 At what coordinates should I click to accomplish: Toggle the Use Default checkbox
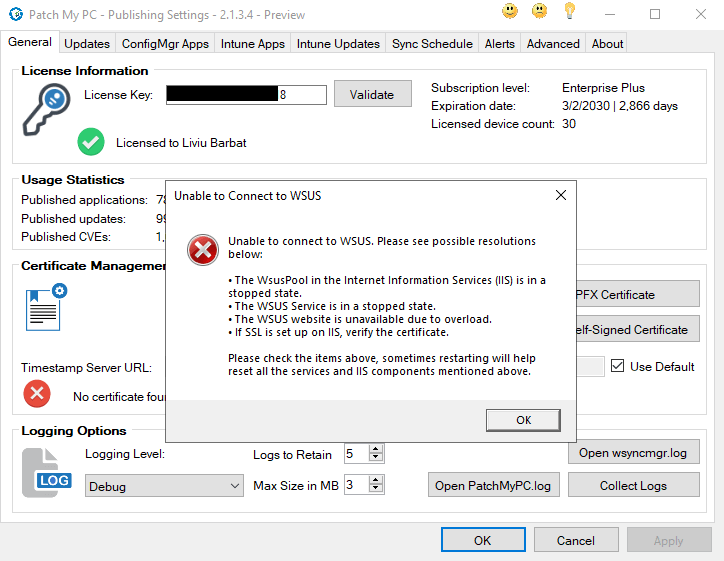tap(617, 366)
